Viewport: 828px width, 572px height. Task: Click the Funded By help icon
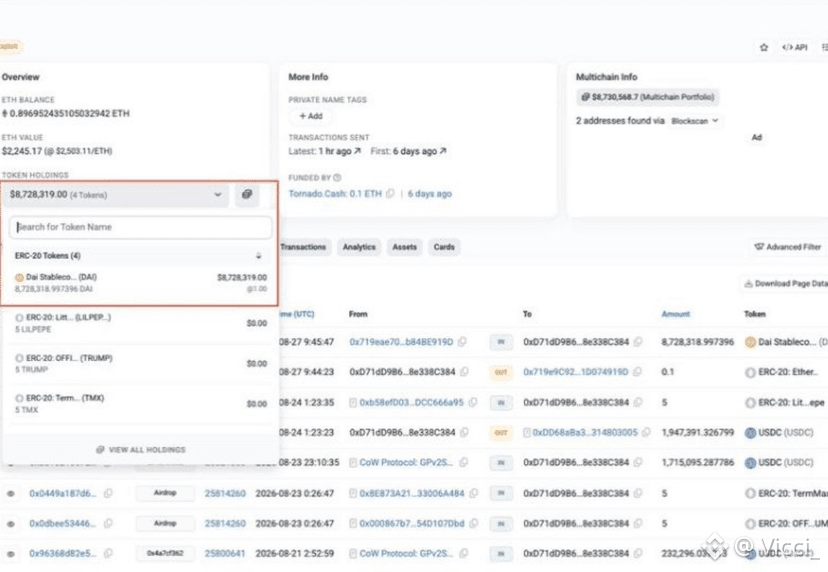[337, 178]
